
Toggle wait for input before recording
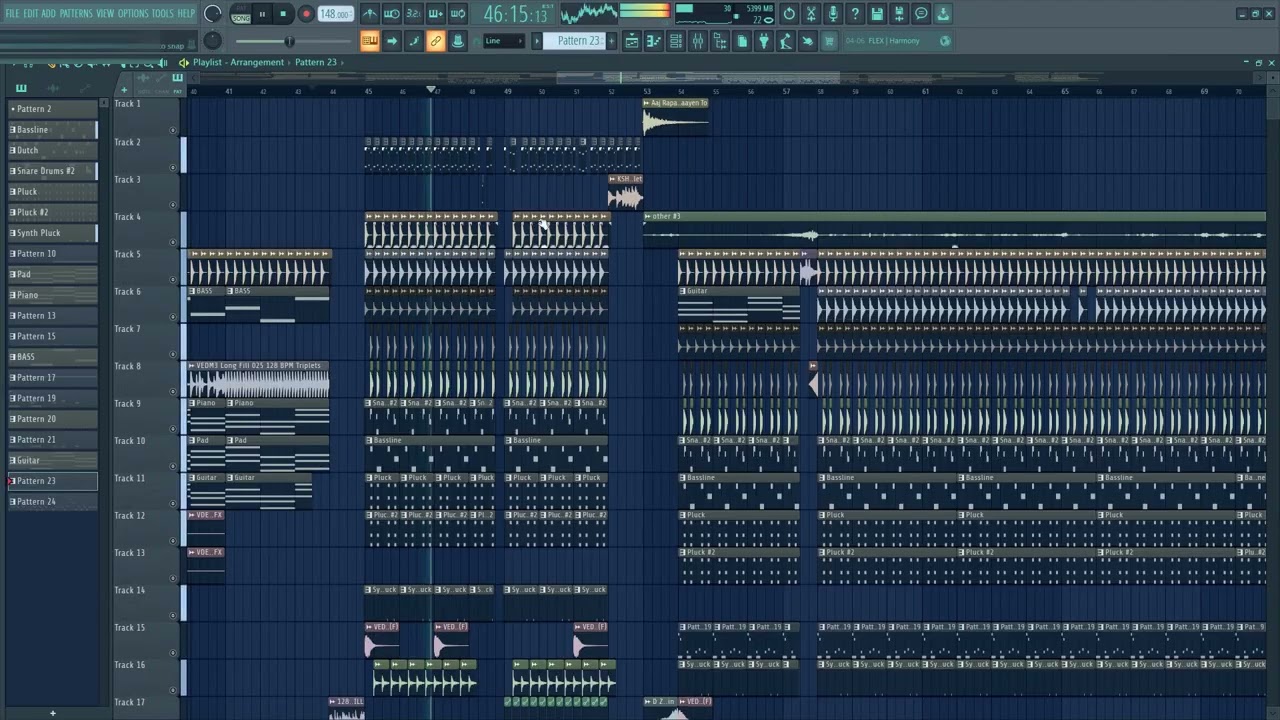click(392, 14)
